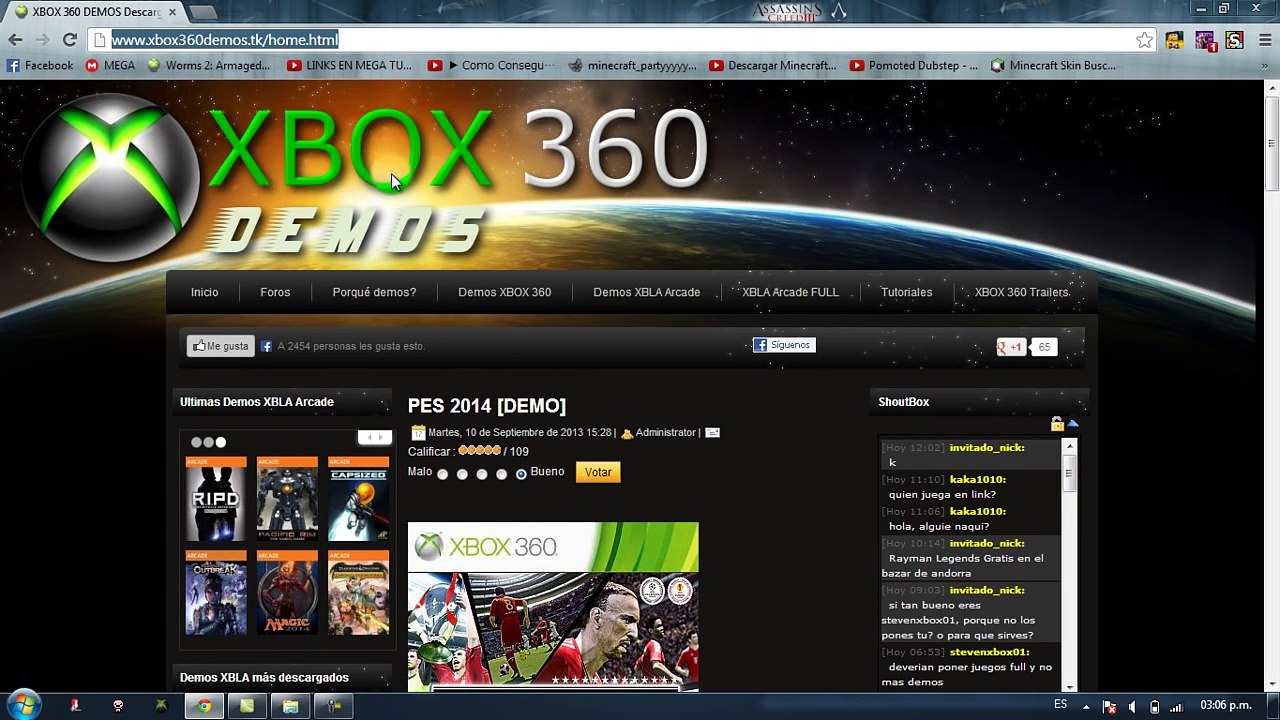Screen dimensions: 1280x720
Task: Bookmark this page with the star icon
Action: click(x=1144, y=40)
